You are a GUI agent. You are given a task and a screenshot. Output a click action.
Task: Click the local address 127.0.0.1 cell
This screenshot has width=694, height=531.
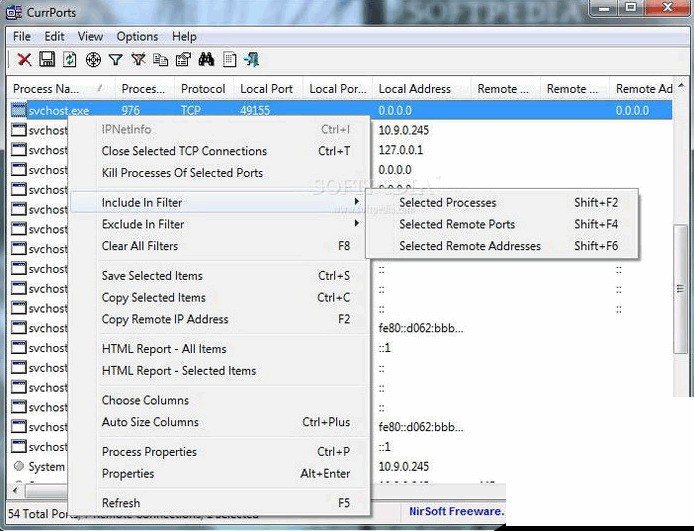tap(401, 150)
